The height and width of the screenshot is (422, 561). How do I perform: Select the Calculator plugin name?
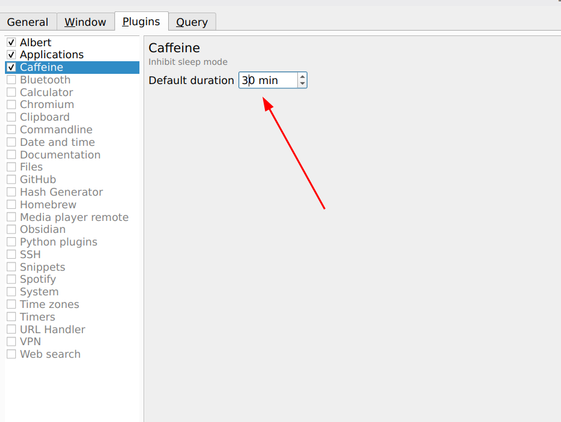tap(47, 92)
